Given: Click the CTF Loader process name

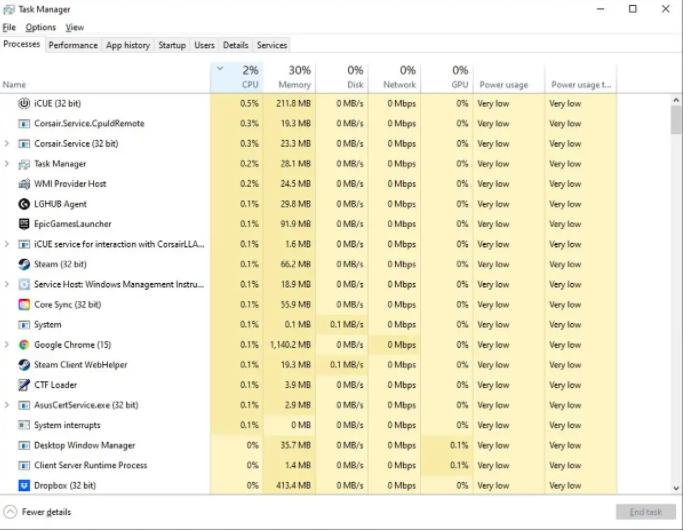Looking at the screenshot, I should pos(56,385).
